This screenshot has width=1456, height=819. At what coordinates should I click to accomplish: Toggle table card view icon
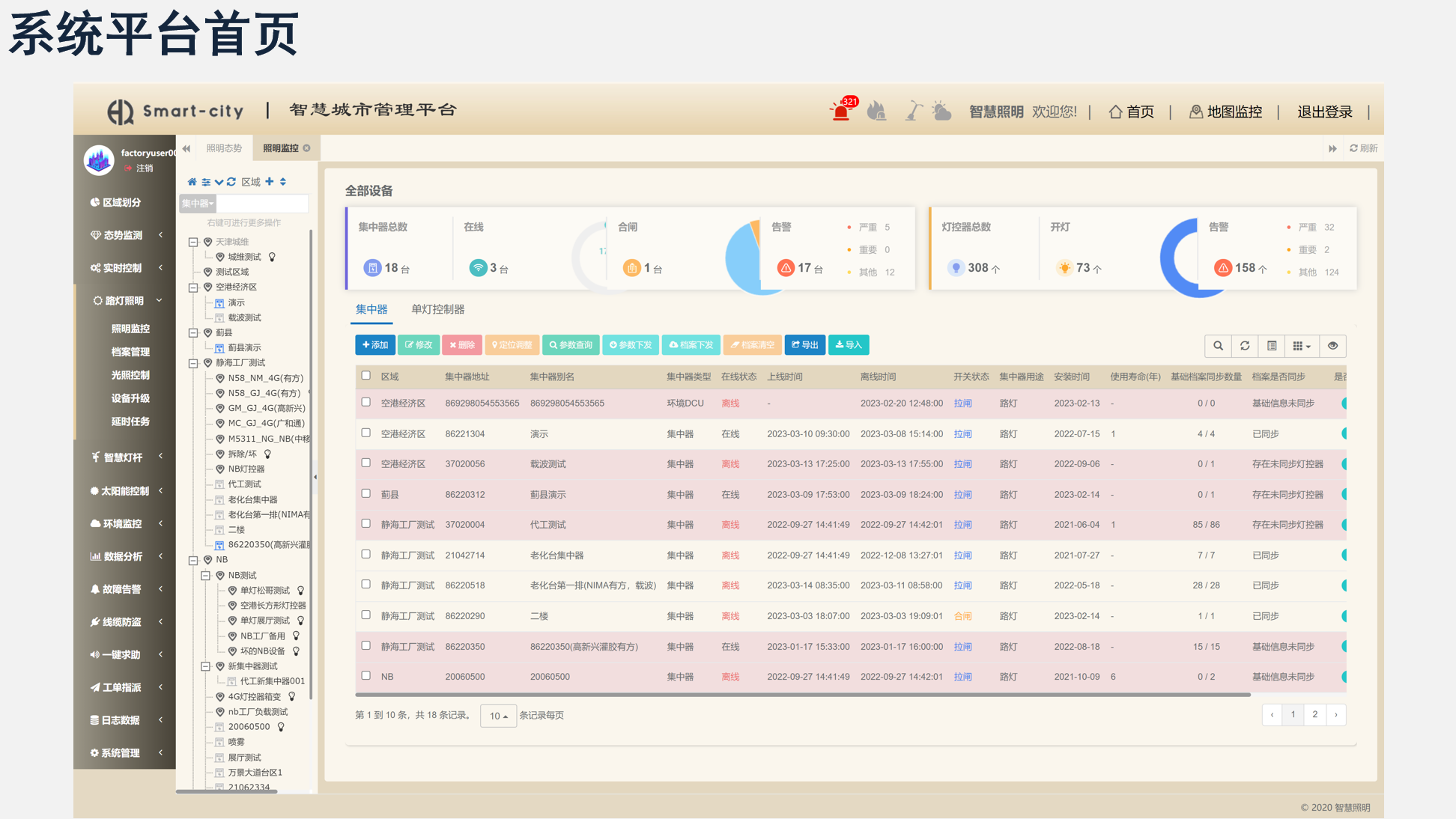pos(1272,346)
